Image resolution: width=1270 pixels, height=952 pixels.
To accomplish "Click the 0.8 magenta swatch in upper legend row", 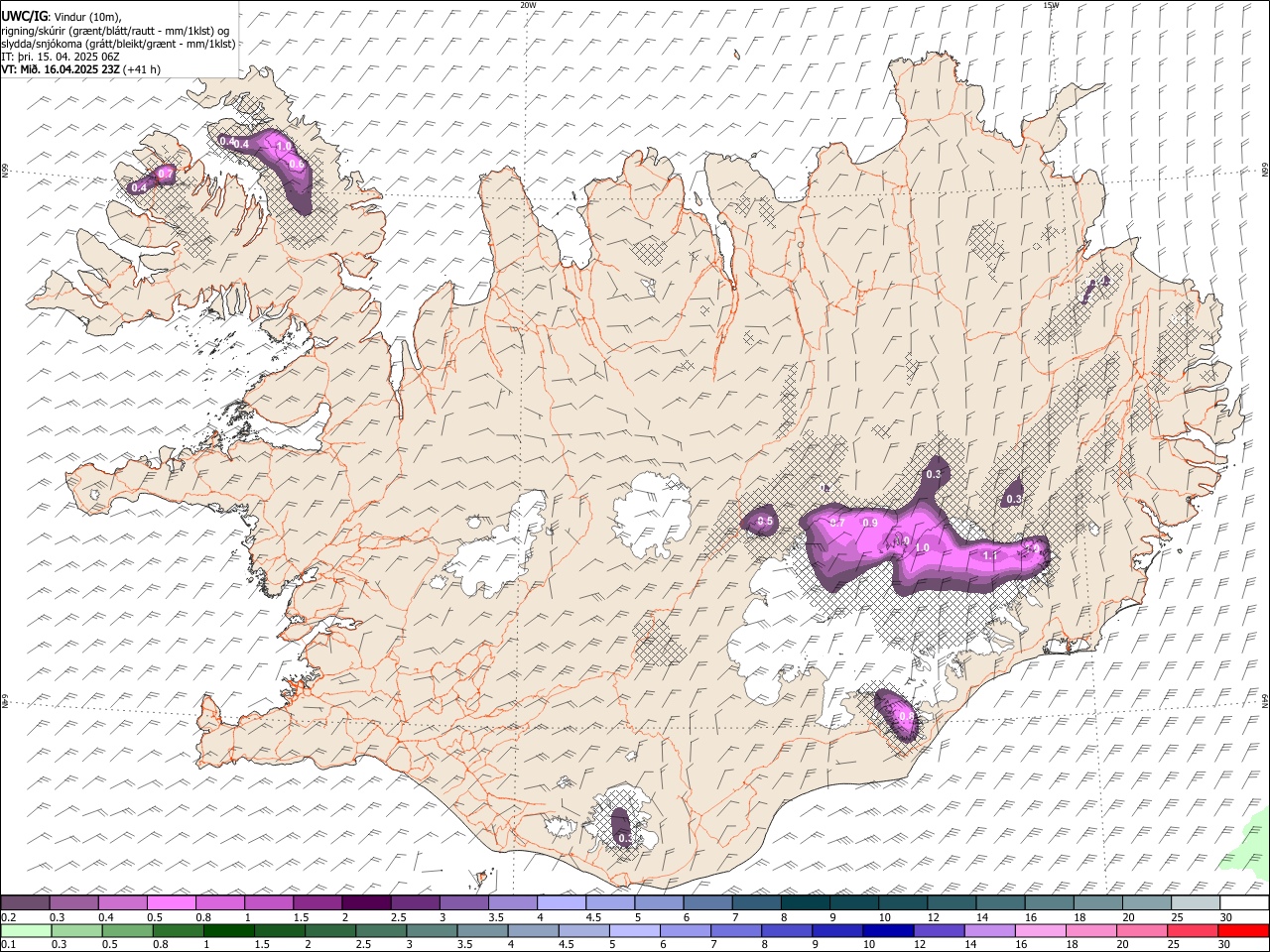I will [x=219, y=903].
